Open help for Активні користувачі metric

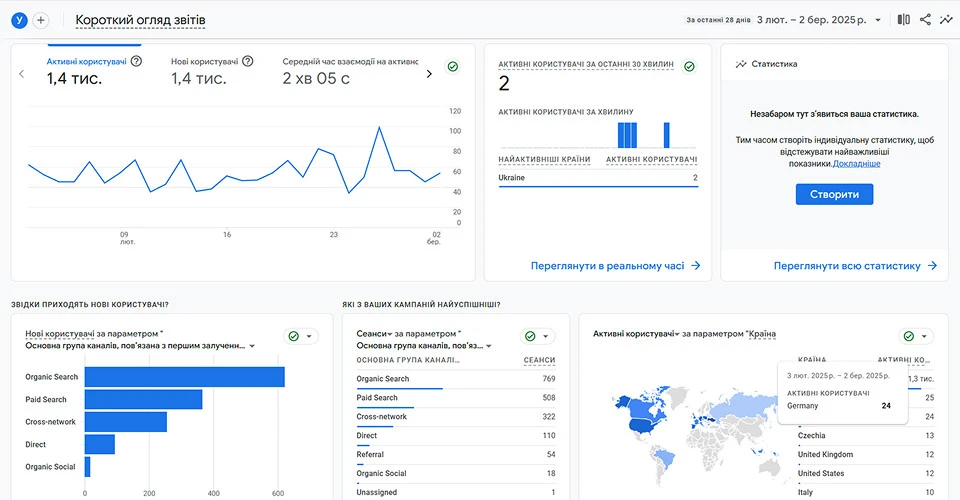click(137, 61)
